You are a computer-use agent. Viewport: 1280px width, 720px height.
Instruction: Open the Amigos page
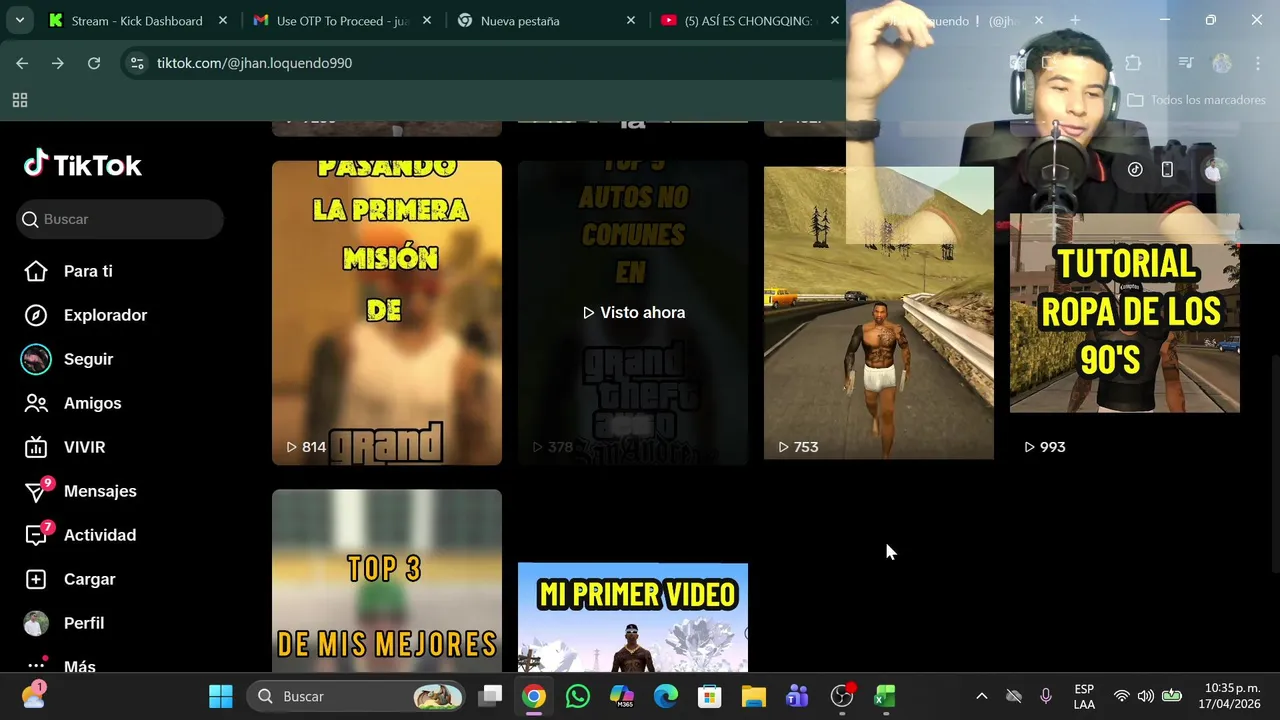pyautogui.click(x=72, y=403)
